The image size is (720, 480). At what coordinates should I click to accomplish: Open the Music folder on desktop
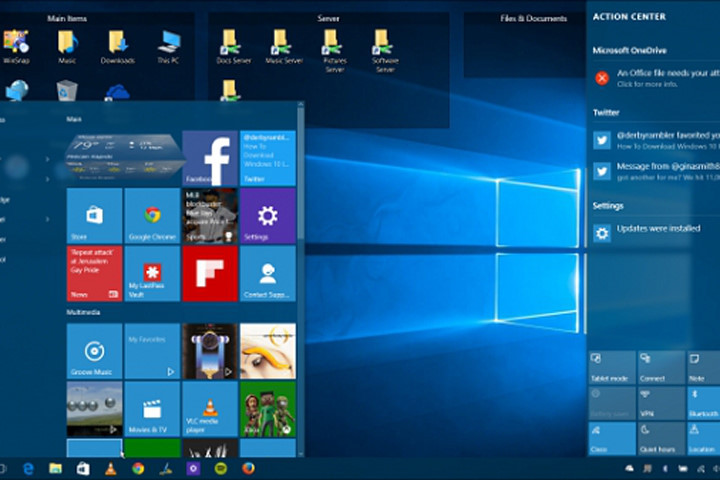(x=67, y=46)
